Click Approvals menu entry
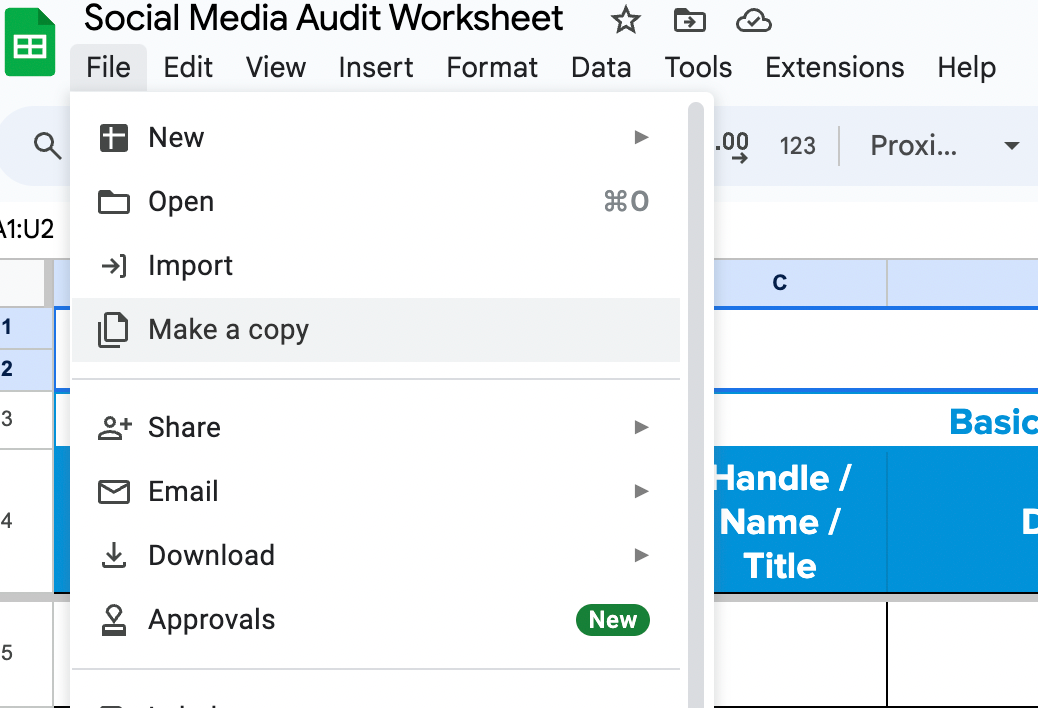Image resolution: width=1038 pixels, height=708 pixels. (x=211, y=620)
